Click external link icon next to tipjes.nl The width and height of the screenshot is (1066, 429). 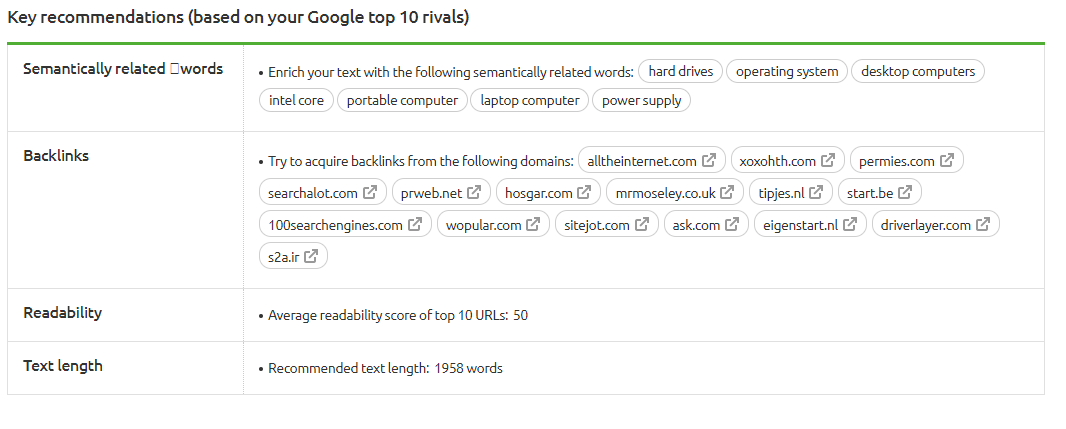click(816, 192)
